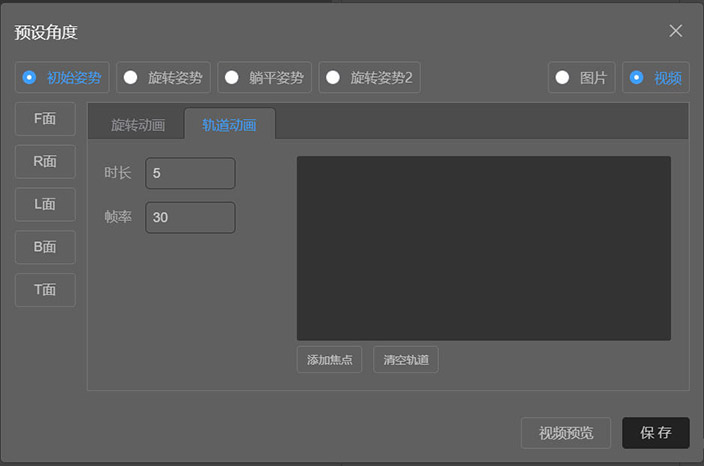Pick the T面 view button
The image size is (704, 466).
pyautogui.click(x=45, y=290)
